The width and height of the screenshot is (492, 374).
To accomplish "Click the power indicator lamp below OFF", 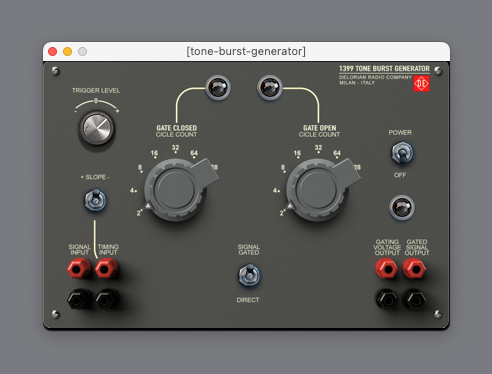I will pyautogui.click(x=402, y=207).
